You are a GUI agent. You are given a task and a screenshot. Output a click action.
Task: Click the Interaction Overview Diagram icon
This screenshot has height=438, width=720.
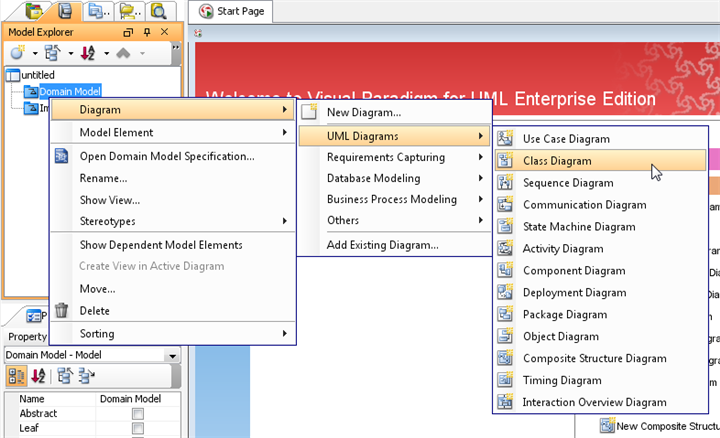pyautogui.click(x=505, y=402)
